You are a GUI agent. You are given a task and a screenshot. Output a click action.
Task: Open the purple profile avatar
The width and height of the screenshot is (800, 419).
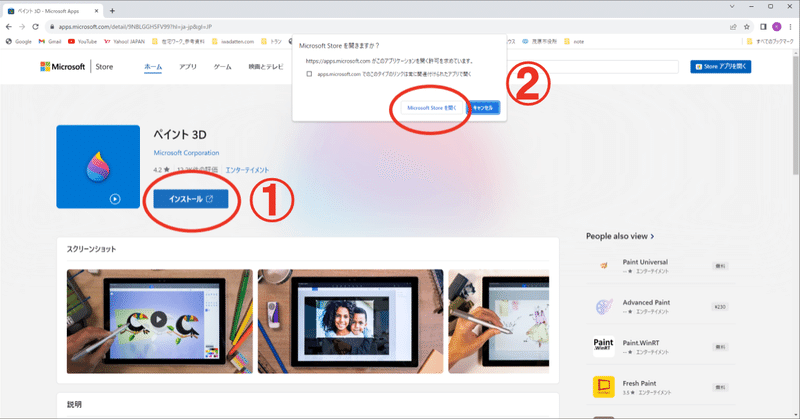(x=777, y=27)
